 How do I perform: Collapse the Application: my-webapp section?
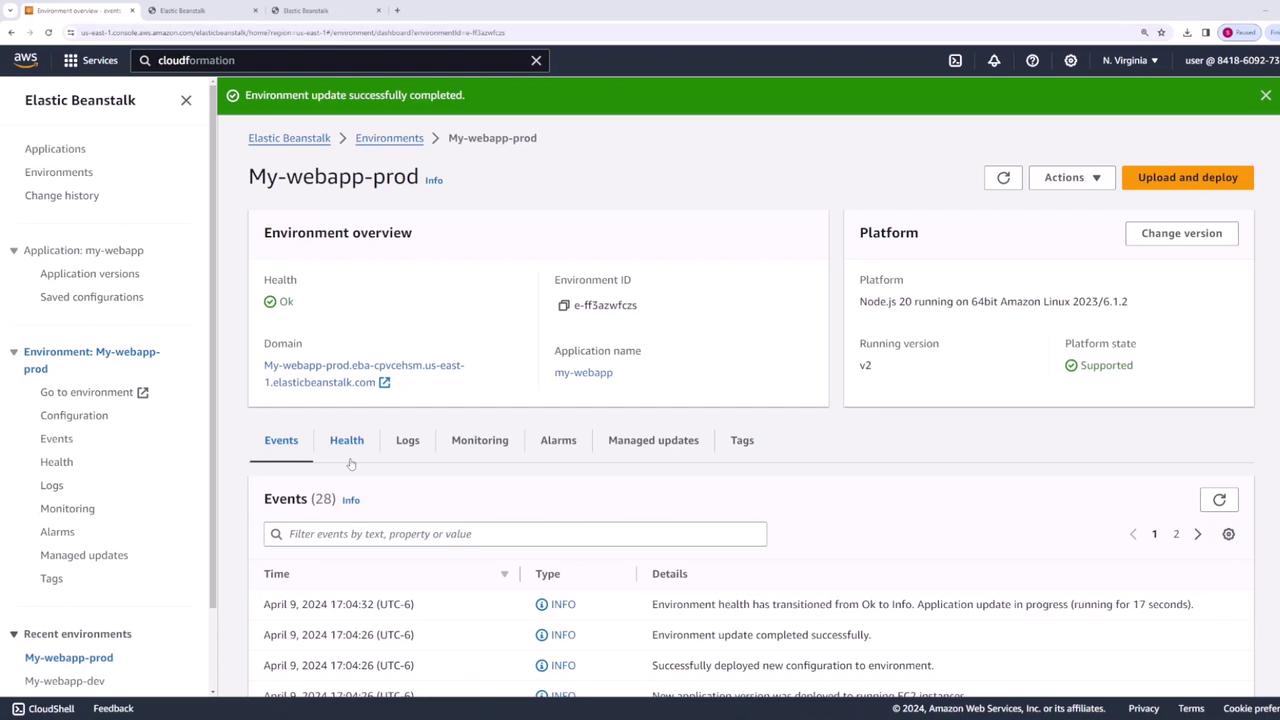click(x=14, y=250)
